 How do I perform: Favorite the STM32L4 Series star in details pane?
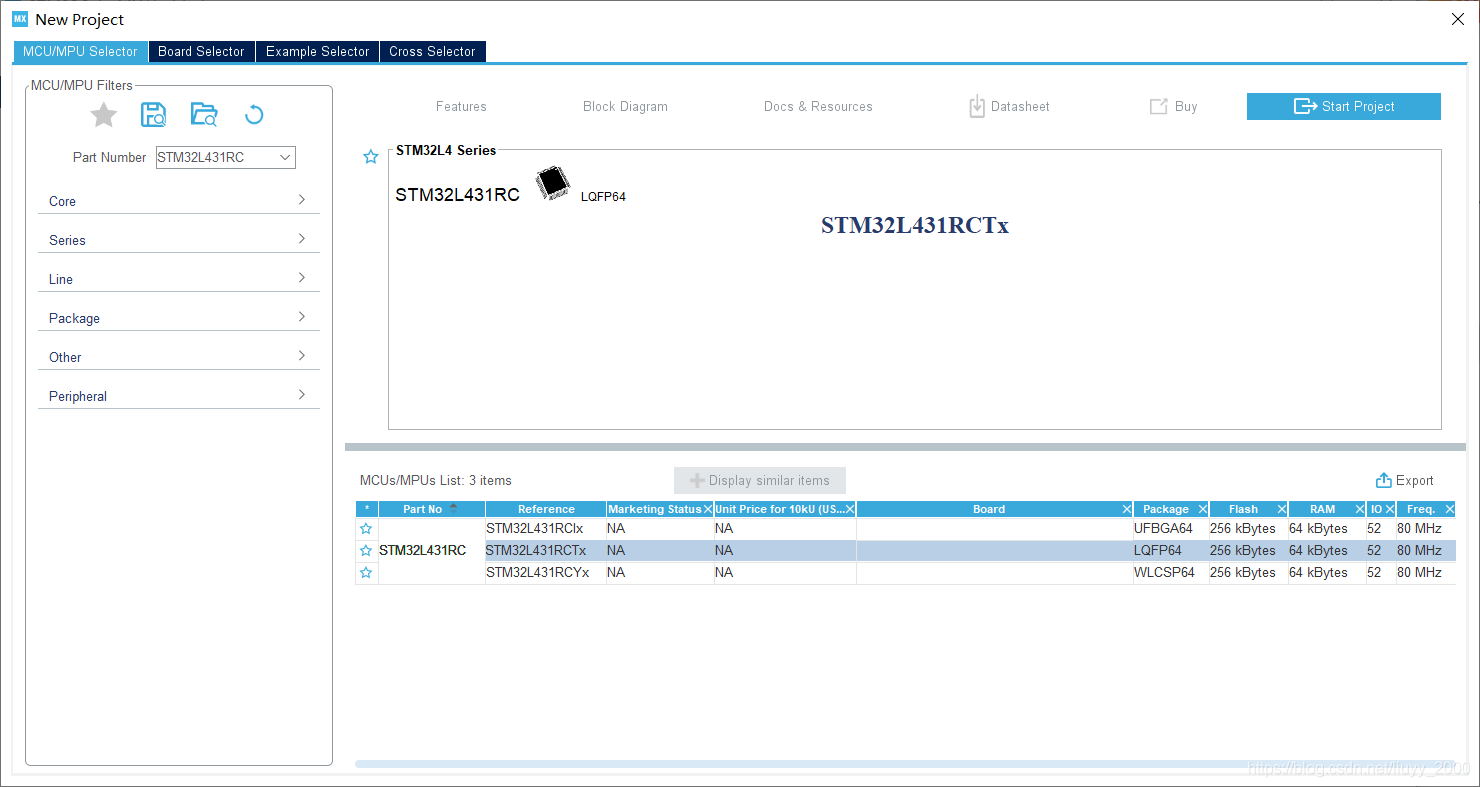click(x=371, y=157)
